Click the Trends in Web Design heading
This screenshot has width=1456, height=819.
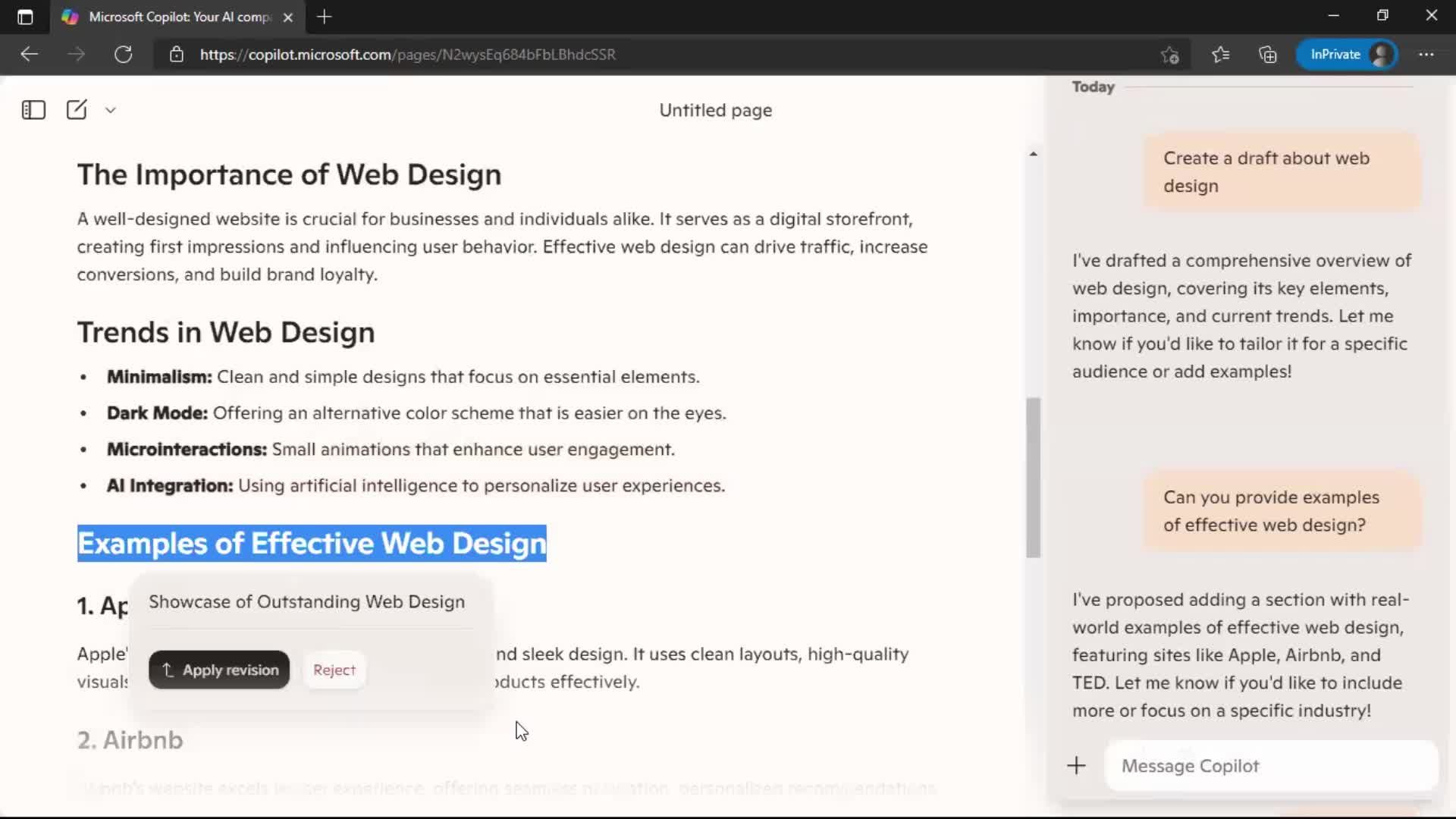coord(226,332)
